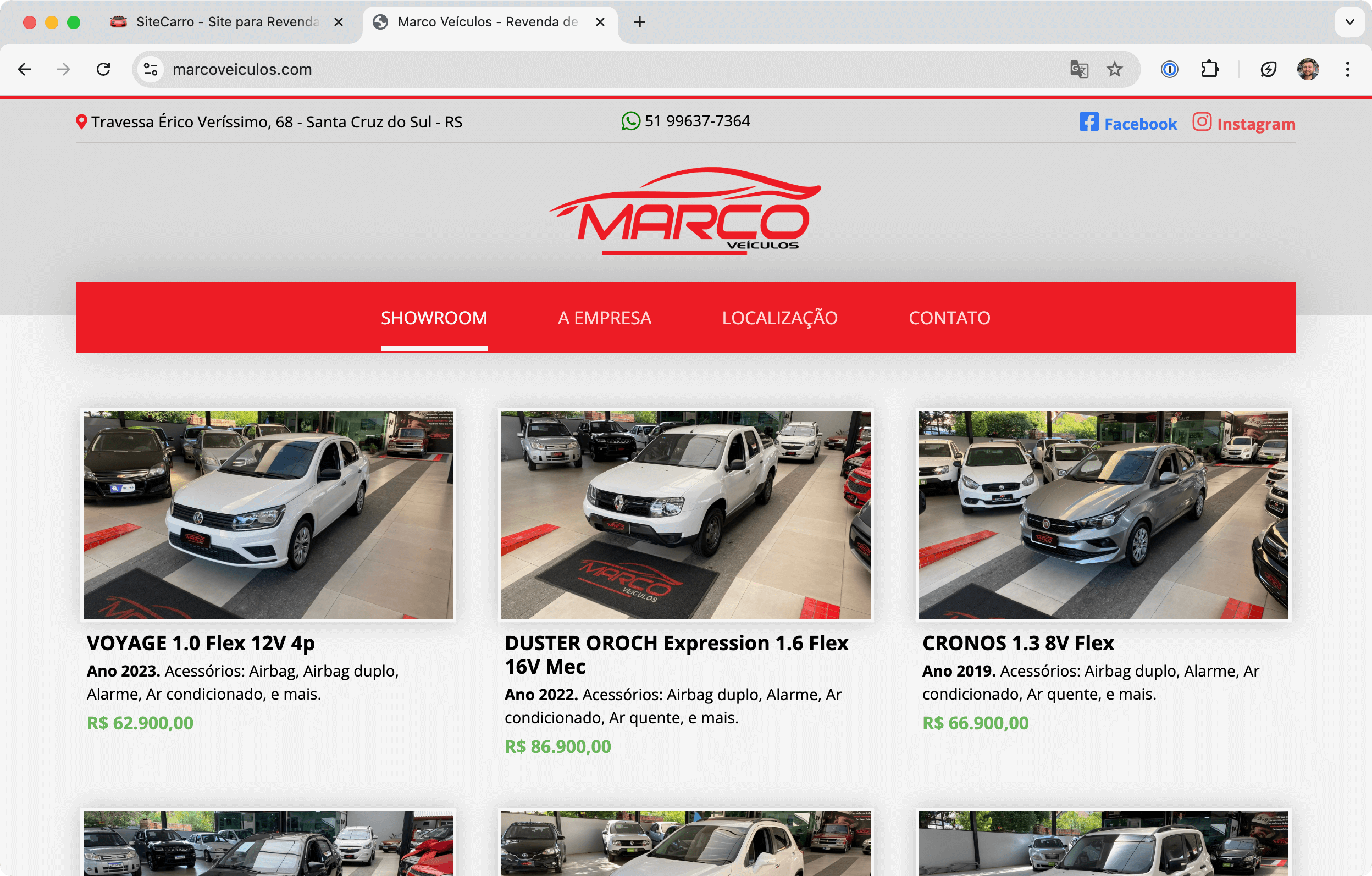1372x876 pixels.
Task: Click the Ano 2023 description text
Action: (243, 683)
